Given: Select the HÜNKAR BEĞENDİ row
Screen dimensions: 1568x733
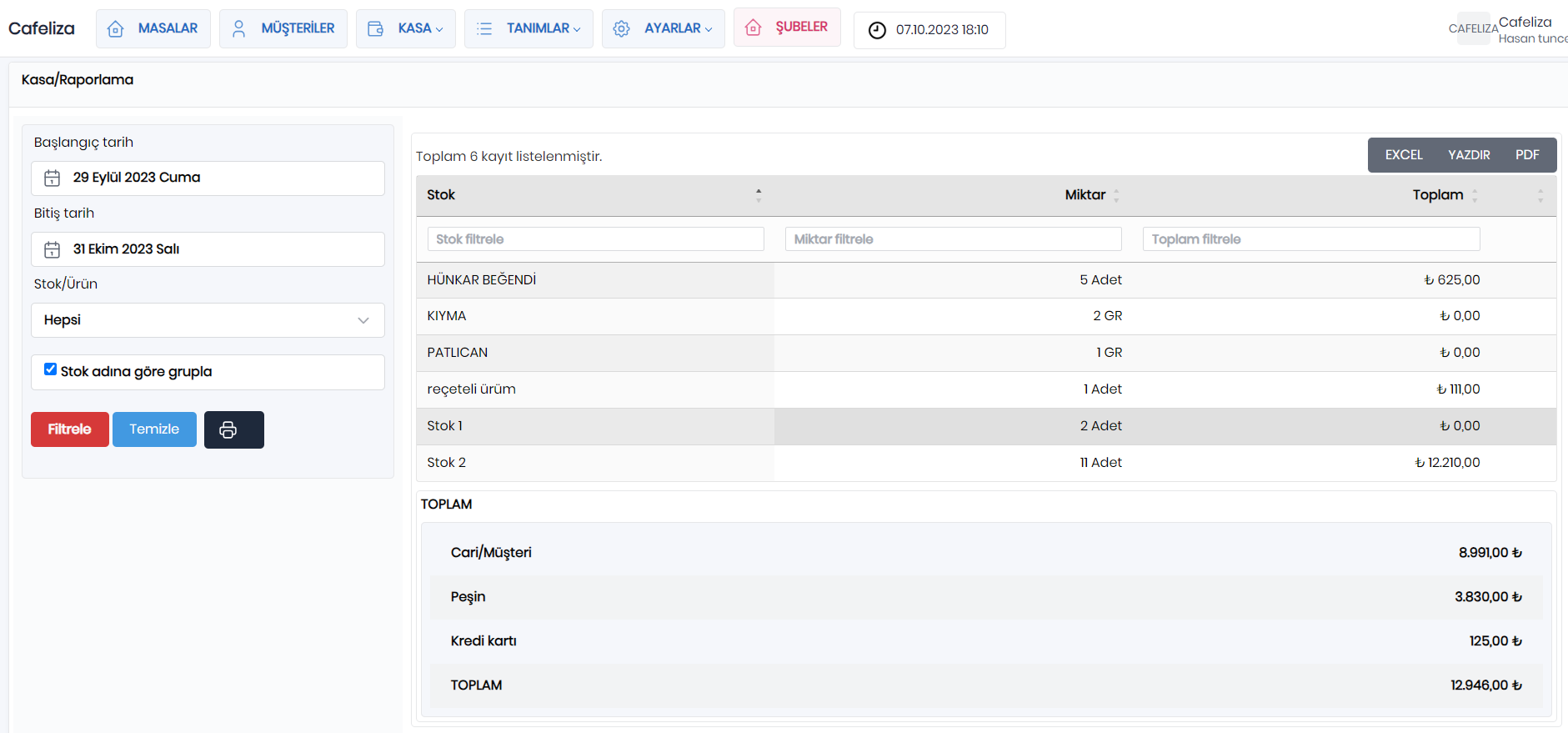Looking at the screenshot, I should pyautogui.click(x=986, y=280).
